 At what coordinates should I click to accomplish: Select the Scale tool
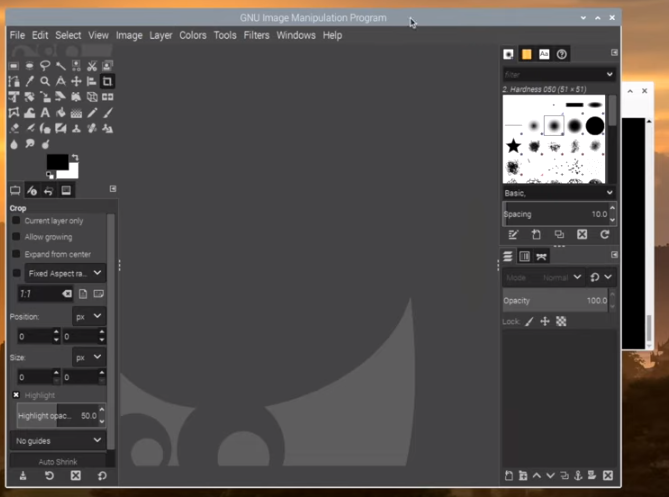pyautogui.click(x=45, y=97)
